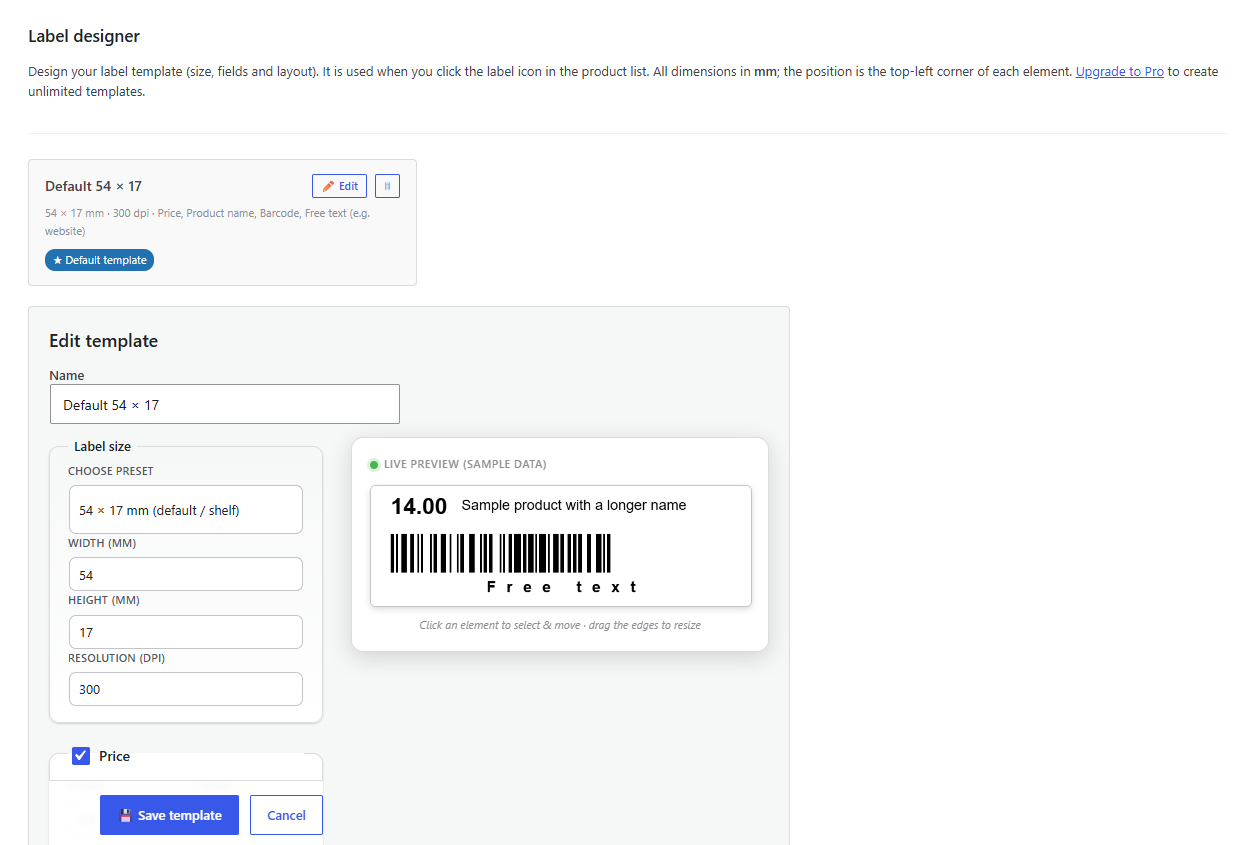Click the floppy disk Save template button
1255x845 pixels.
[x=169, y=815]
